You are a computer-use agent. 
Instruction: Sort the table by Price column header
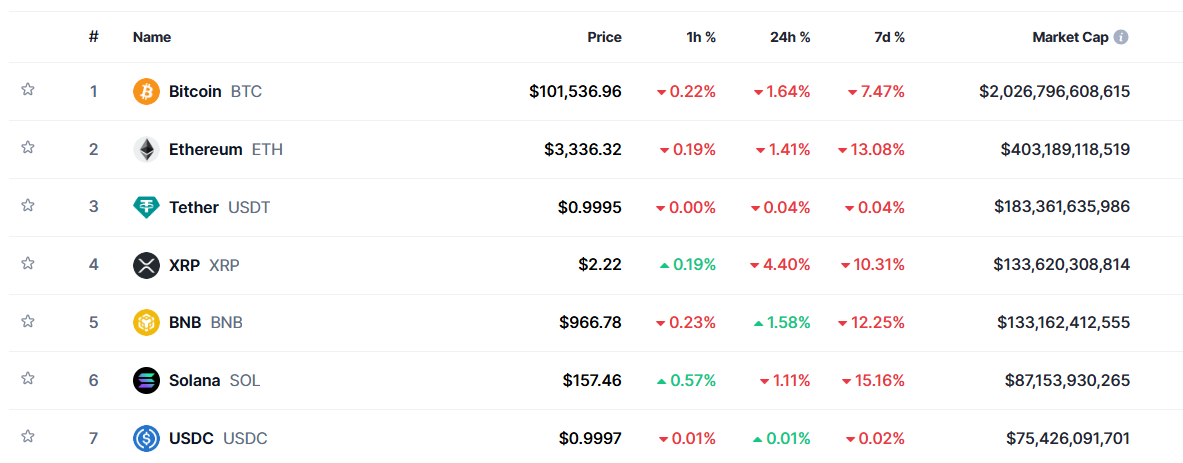605,37
